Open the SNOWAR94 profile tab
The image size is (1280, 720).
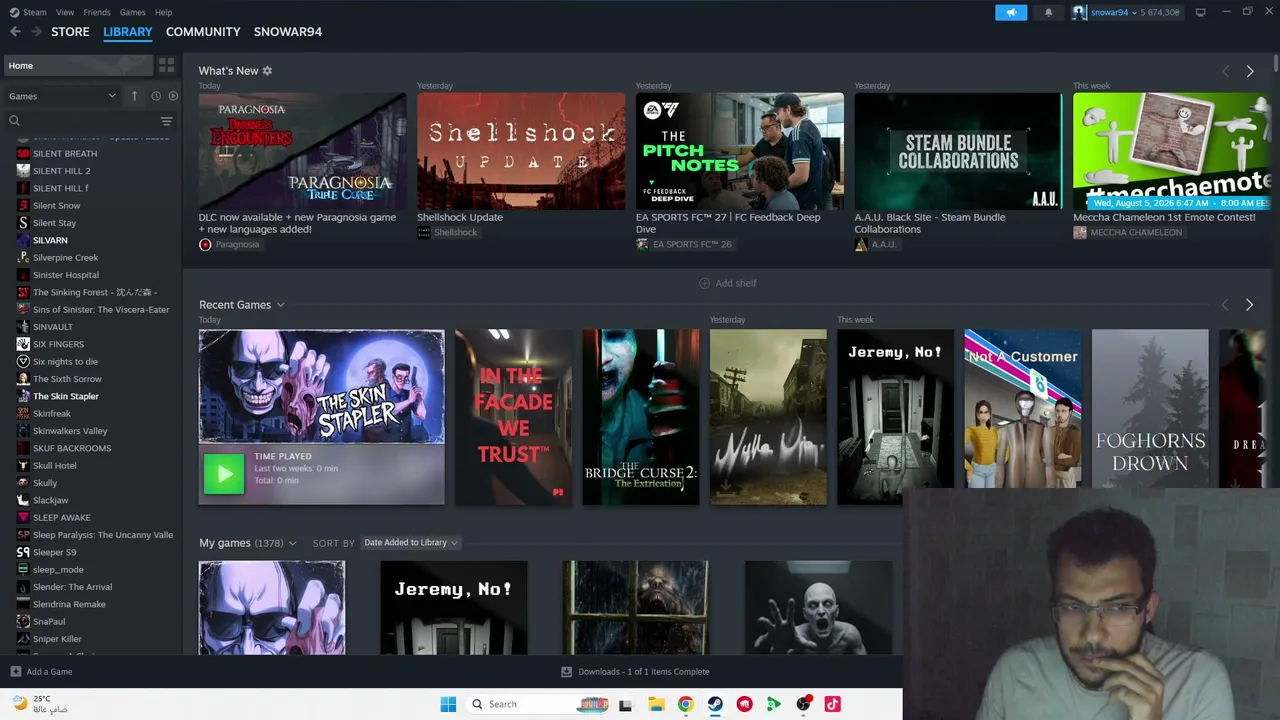pyautogui.click(x=288, y=32)
